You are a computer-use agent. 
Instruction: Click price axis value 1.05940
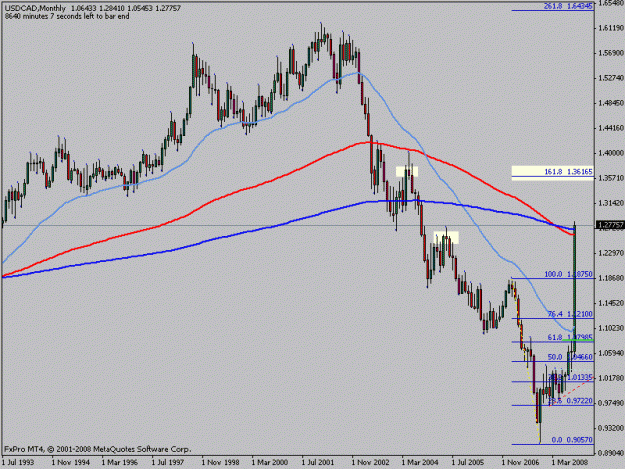click(611, 353)
